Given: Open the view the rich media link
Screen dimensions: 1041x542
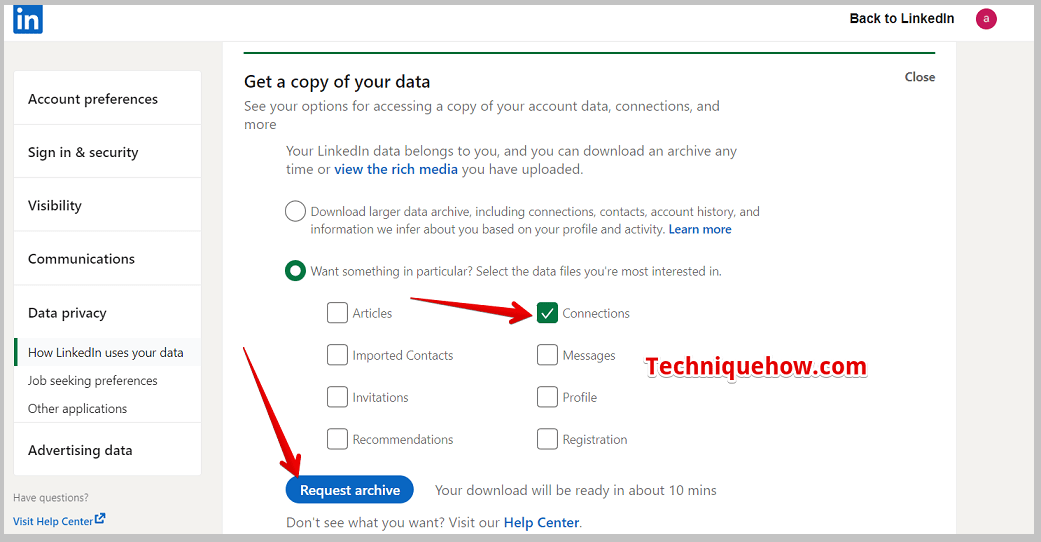Looking at the screenshot, I should coord(396,169).
